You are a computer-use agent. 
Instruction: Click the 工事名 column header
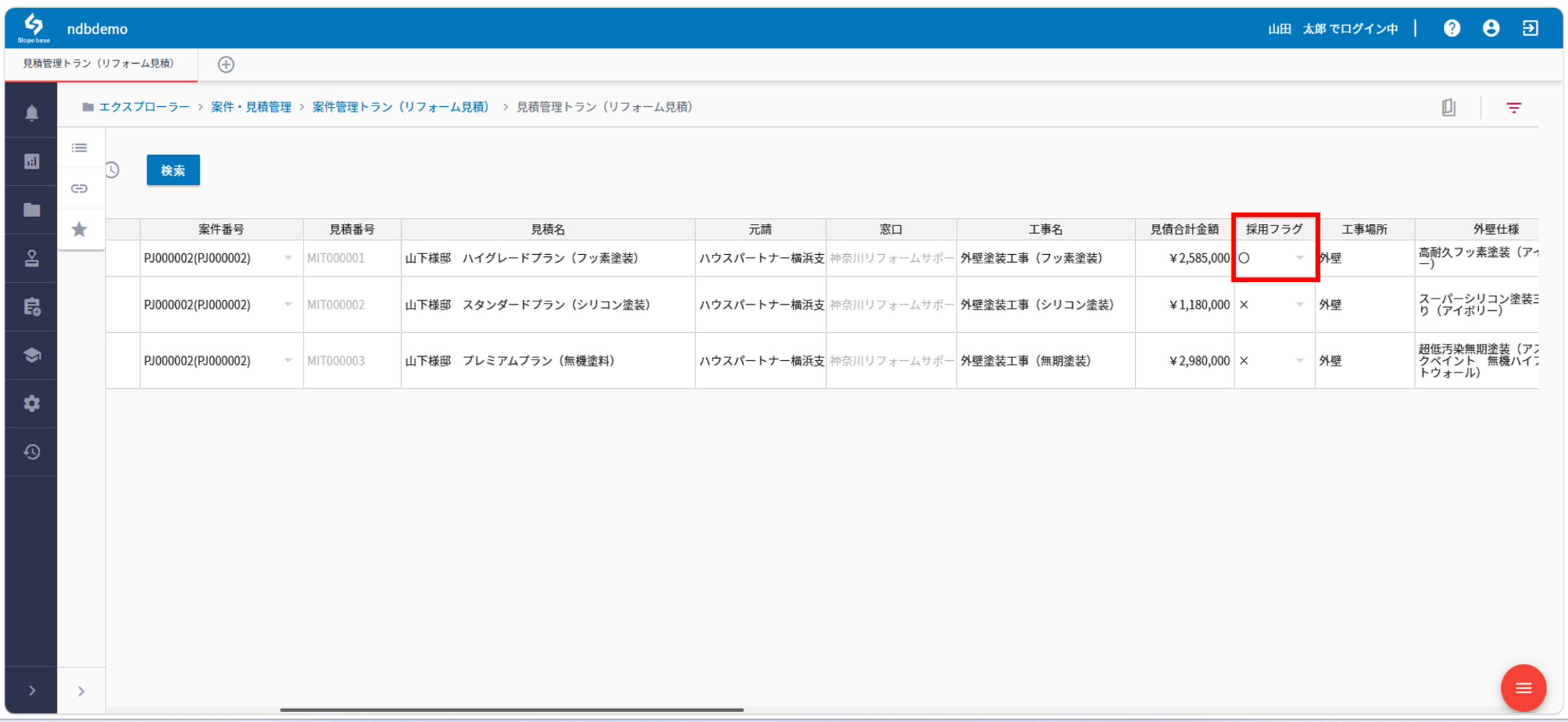[1046, 229]
